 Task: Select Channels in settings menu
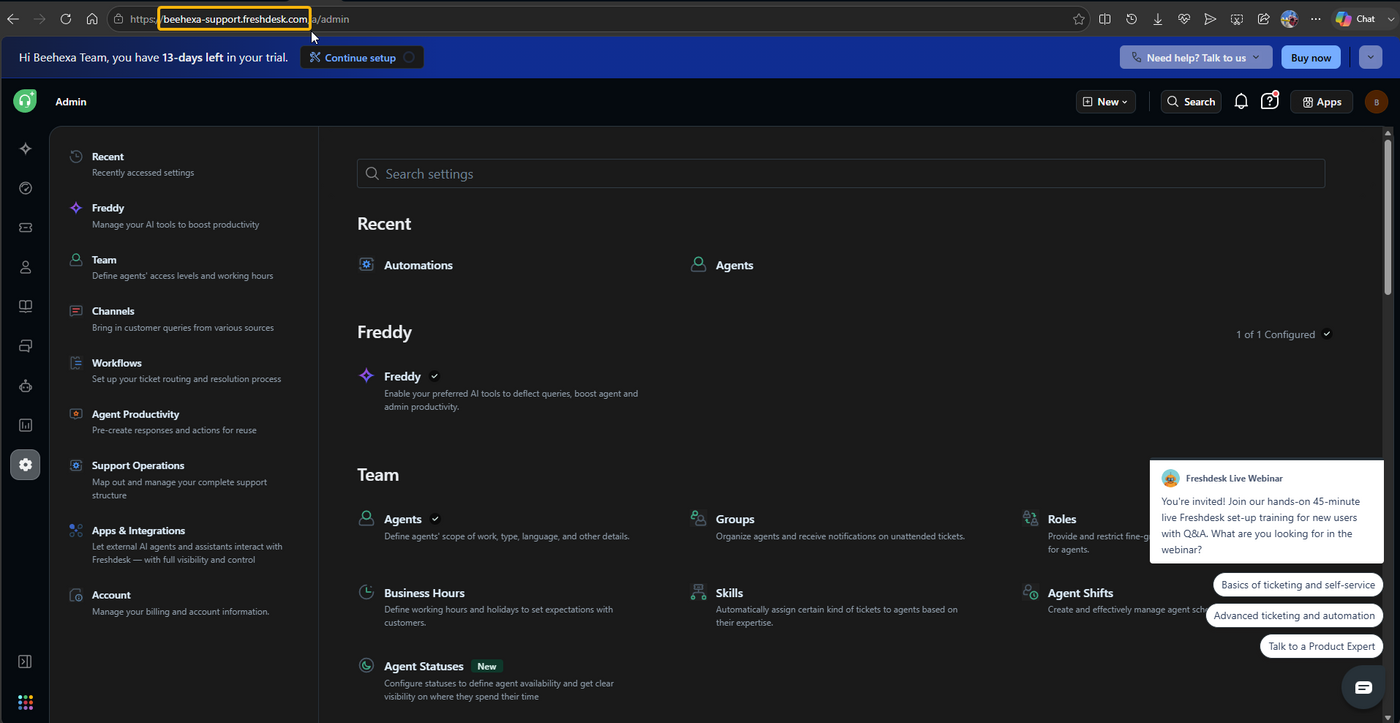coord(113,311)
